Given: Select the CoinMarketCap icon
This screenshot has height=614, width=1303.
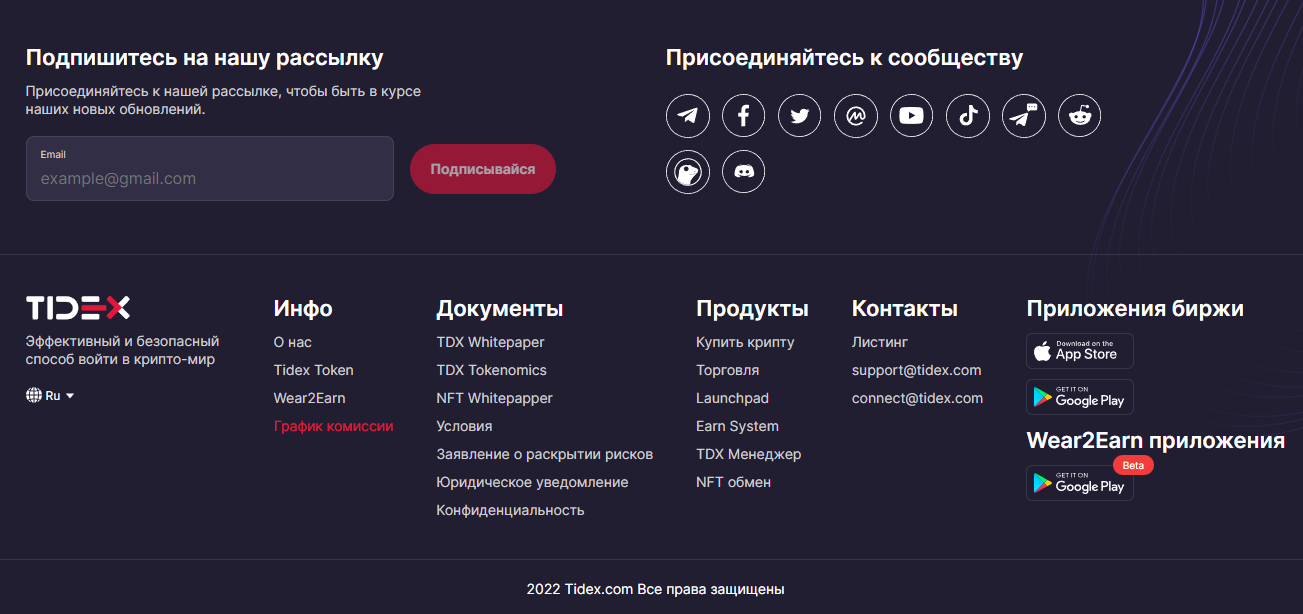Looking at the screenshot, I should pos(855,115).
